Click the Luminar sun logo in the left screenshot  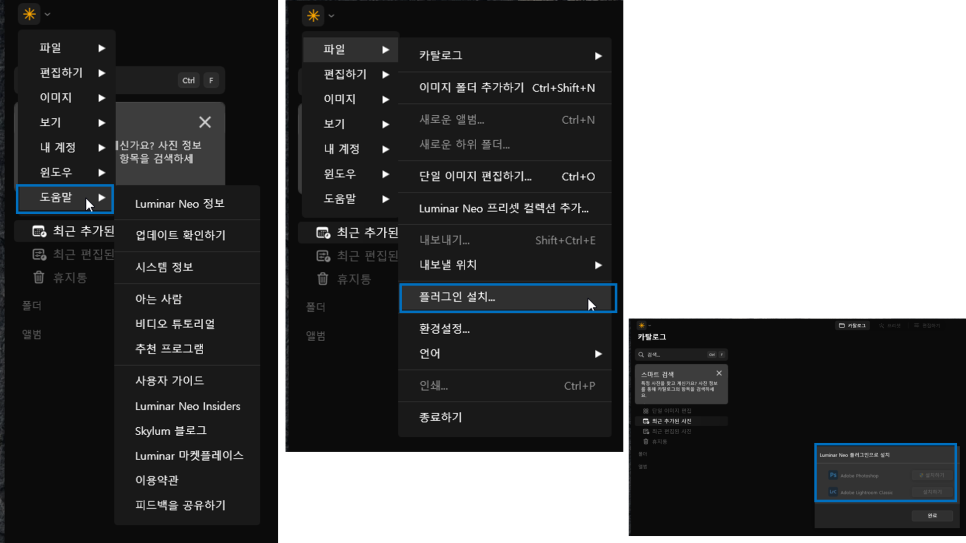pos(29,14)
